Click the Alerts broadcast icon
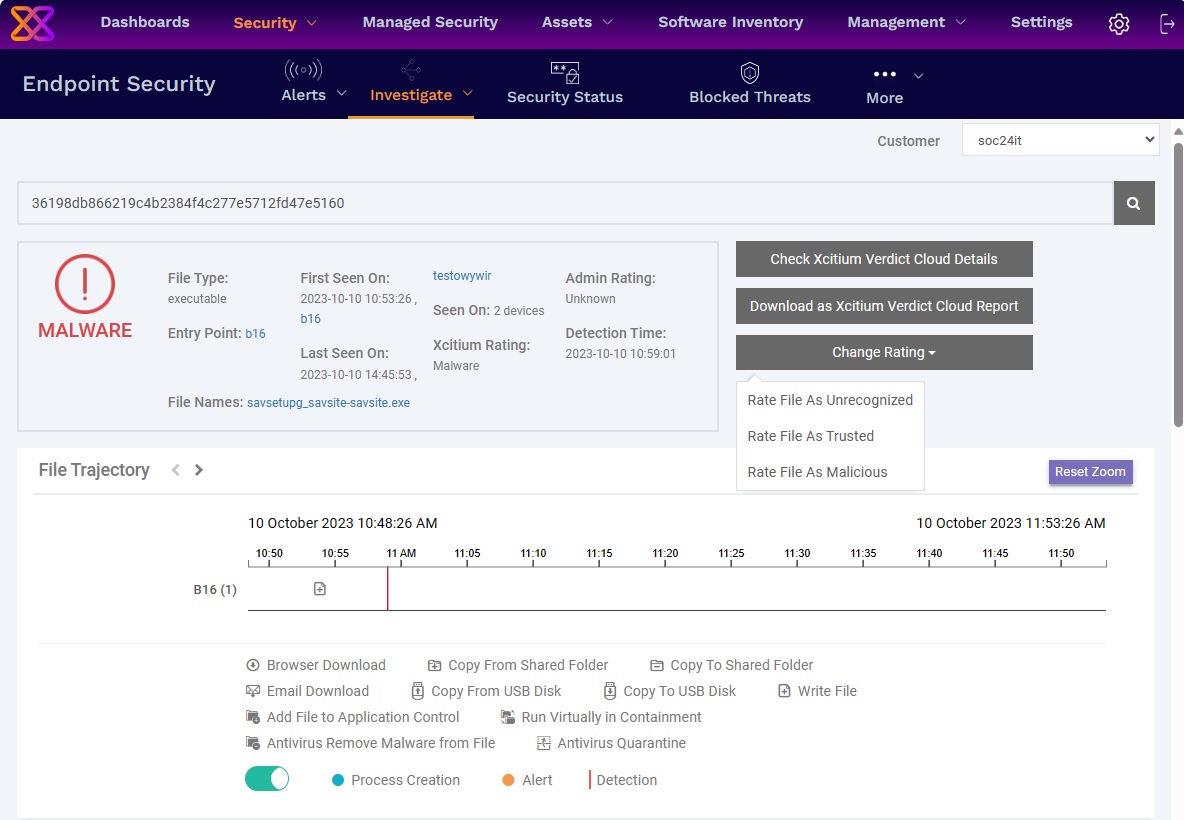Screen dimensions: 1184x820 pyautogui.click(x=303, y=70)
